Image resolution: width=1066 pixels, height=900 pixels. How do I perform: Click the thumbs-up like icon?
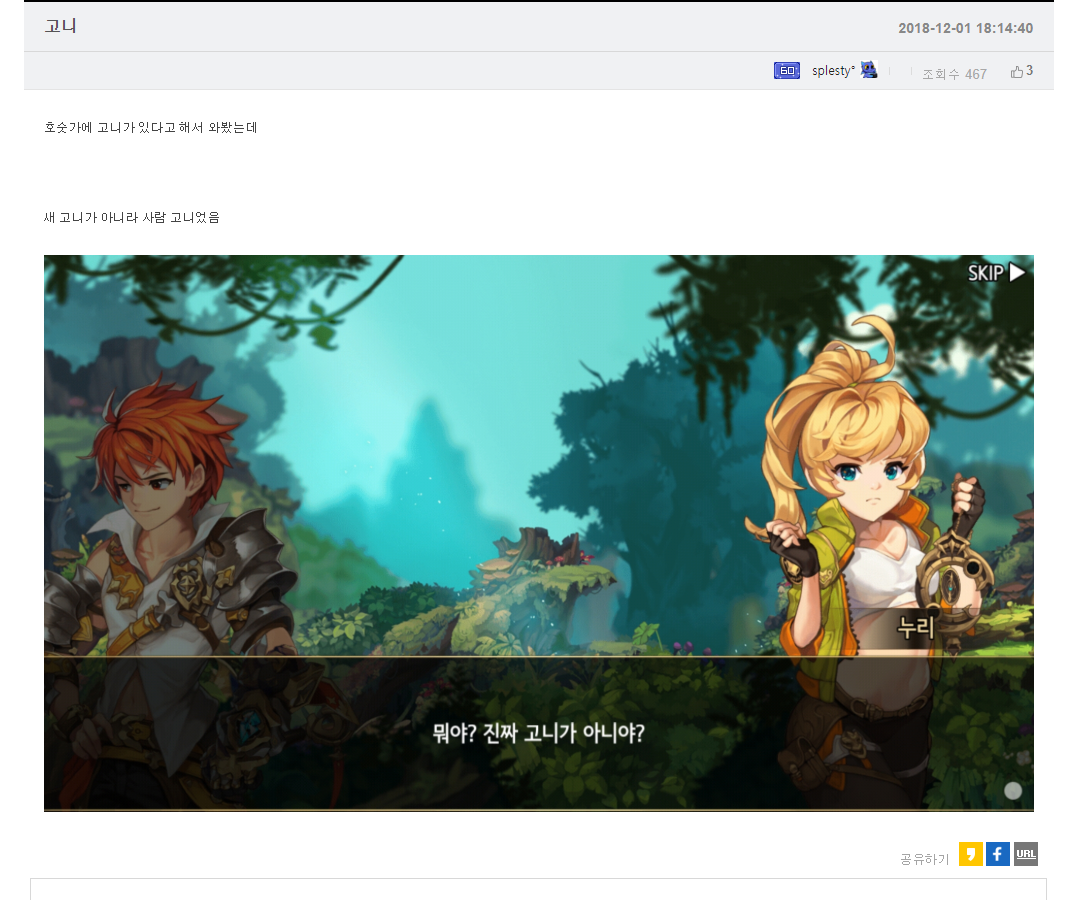[1016, 71]
